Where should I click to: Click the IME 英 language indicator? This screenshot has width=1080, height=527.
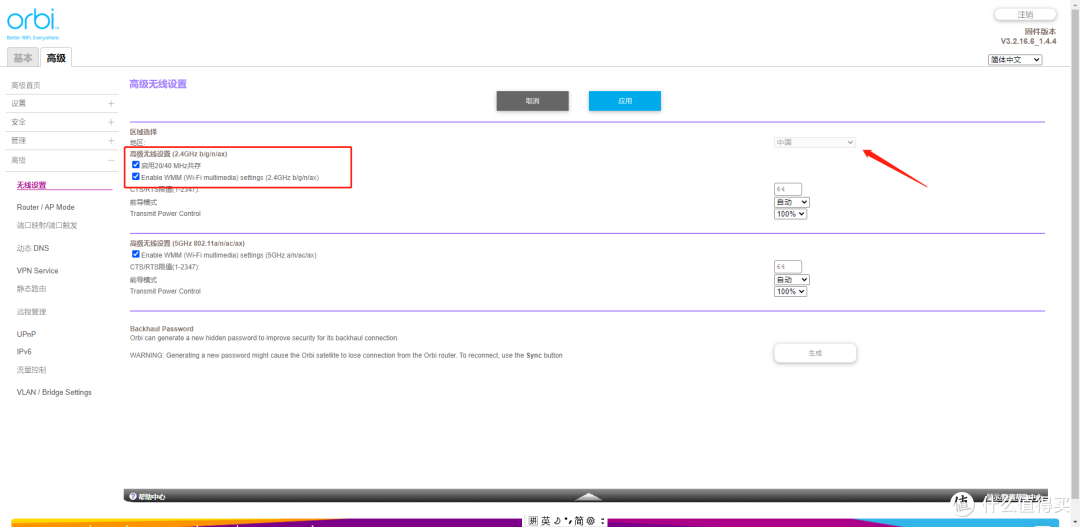546,521
